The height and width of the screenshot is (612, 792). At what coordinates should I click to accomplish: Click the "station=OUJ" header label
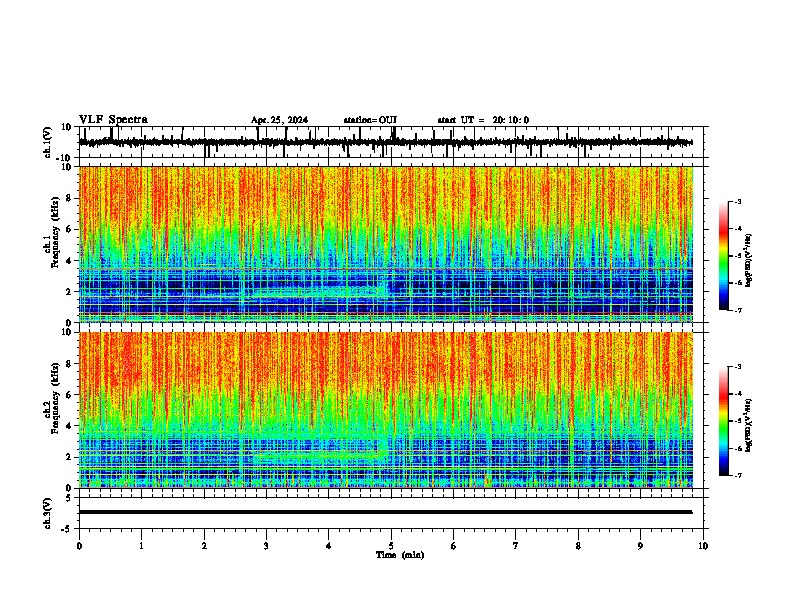(370, 120)
